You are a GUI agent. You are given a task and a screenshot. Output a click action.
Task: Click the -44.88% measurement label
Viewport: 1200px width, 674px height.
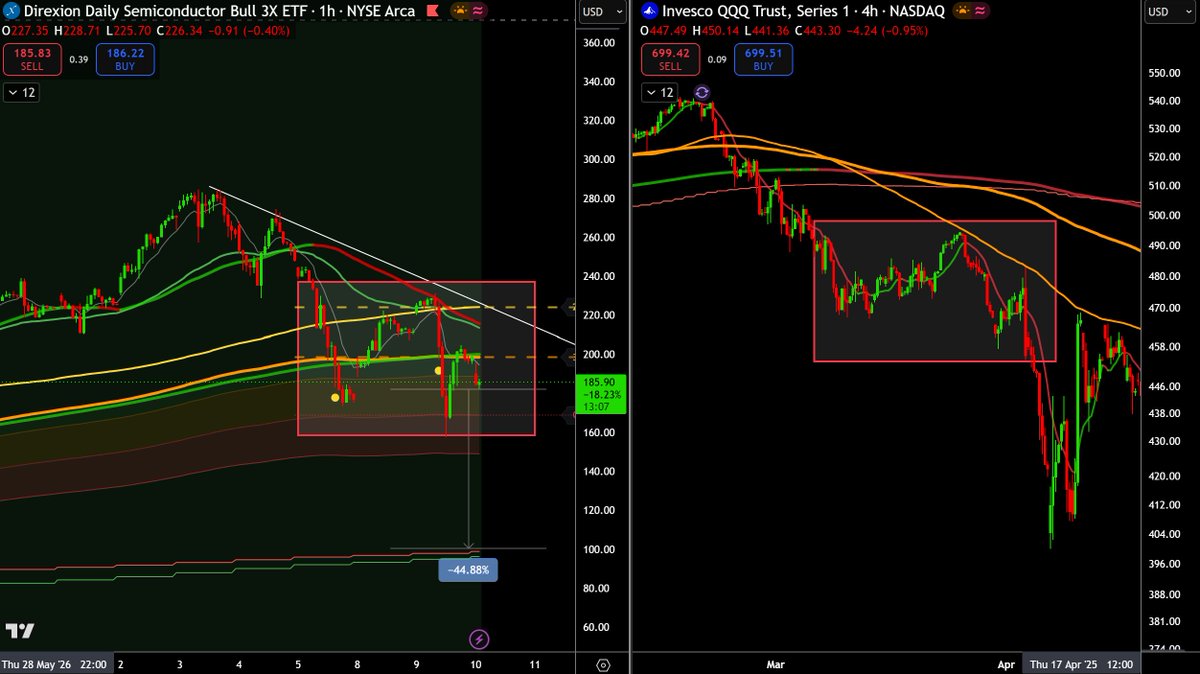(x=469, y=570)
